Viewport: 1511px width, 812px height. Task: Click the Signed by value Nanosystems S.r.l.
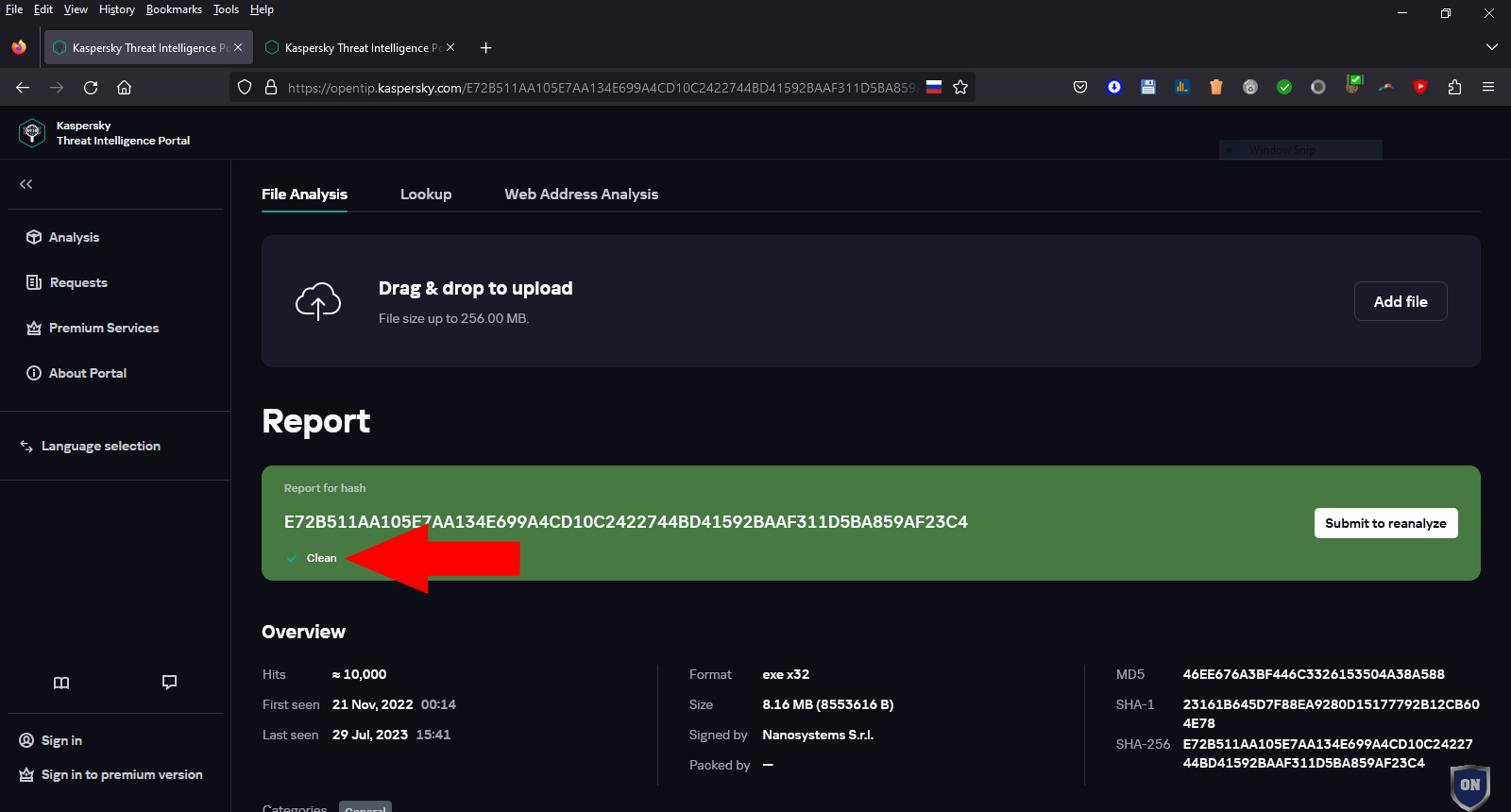click(818, 735)
